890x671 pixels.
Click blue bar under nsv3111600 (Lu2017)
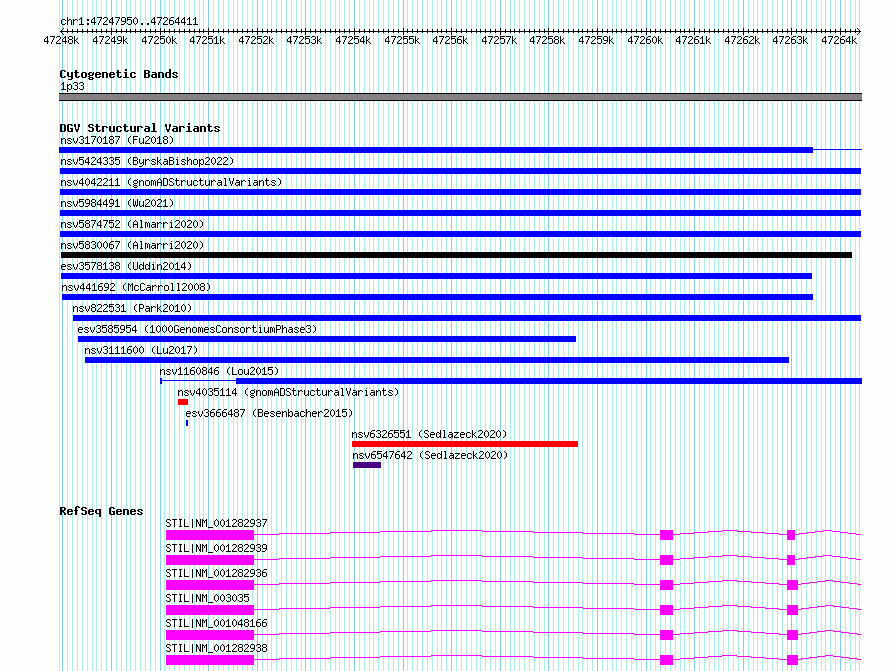[x=437, y=360]
